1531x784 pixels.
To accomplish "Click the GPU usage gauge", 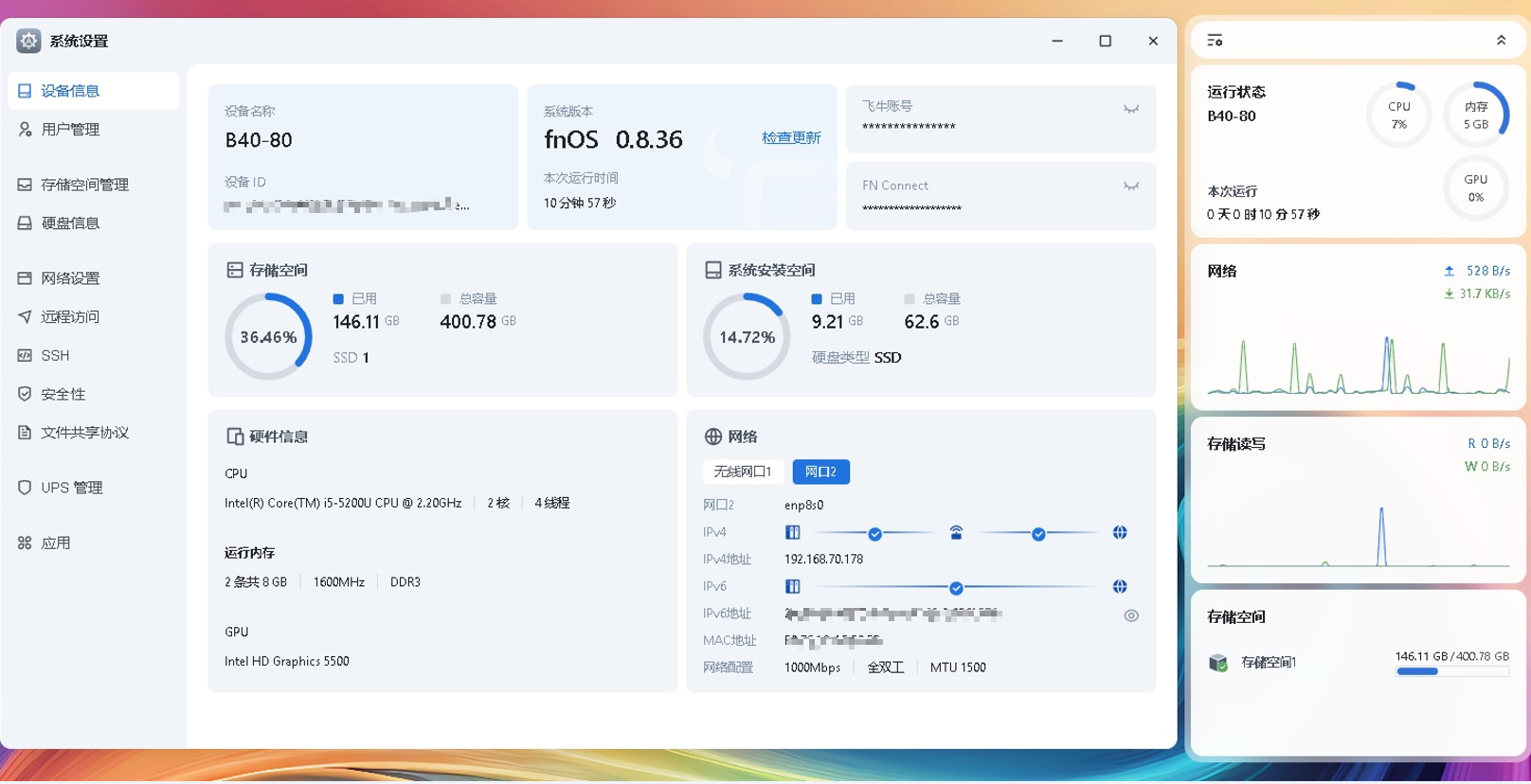I will tap(1475, 188).
